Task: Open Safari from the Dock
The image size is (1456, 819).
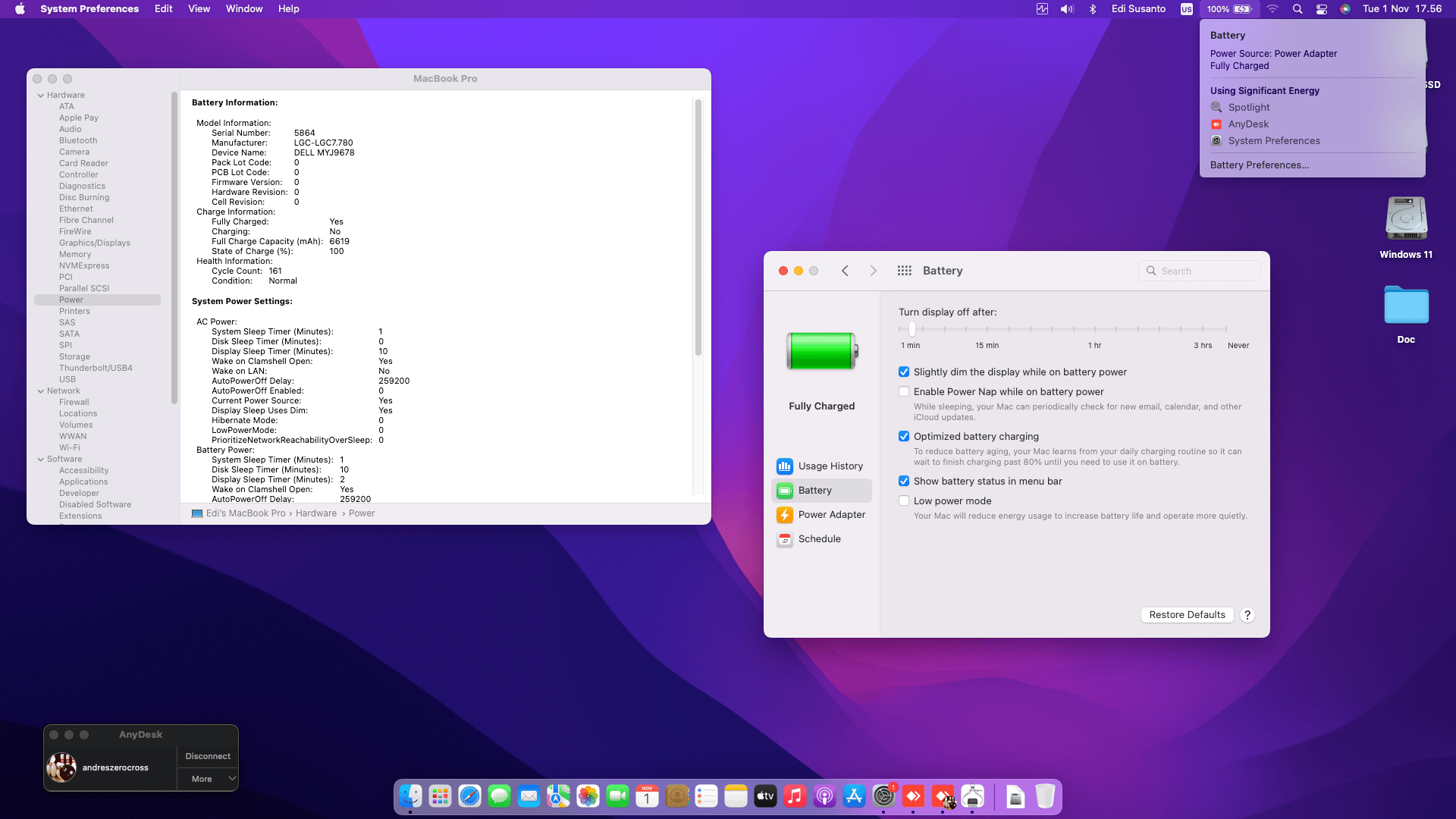Action: (x=469, y=796)
